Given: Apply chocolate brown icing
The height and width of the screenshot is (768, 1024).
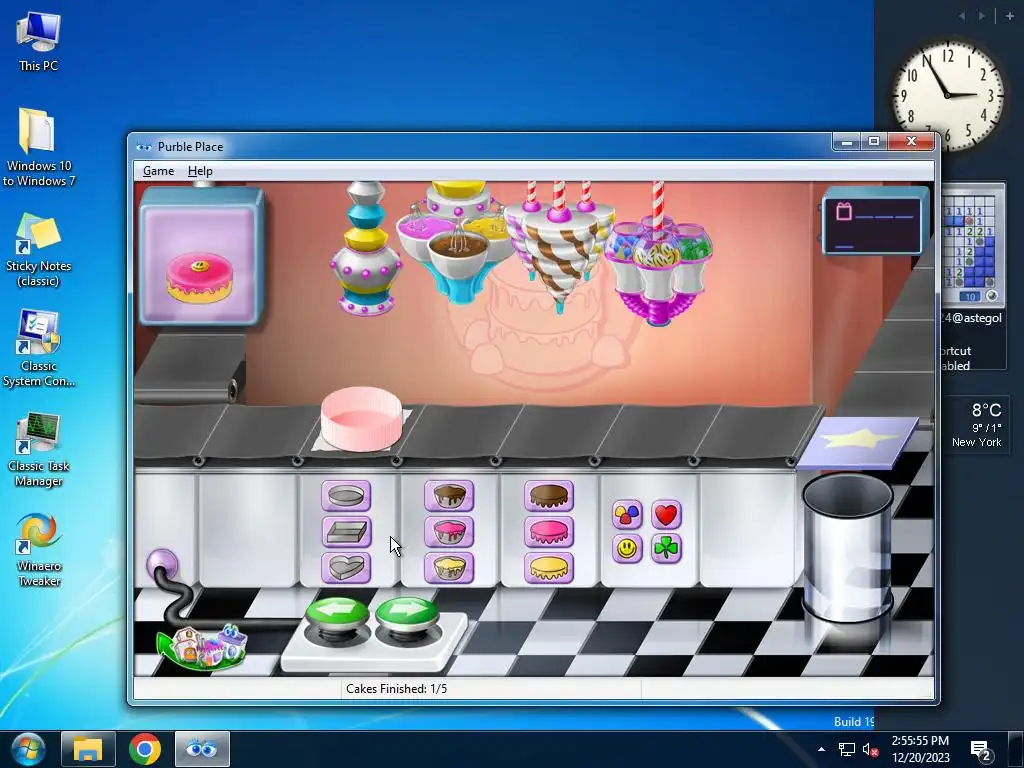Looking at the screenshot, I should tap(549, 496).
